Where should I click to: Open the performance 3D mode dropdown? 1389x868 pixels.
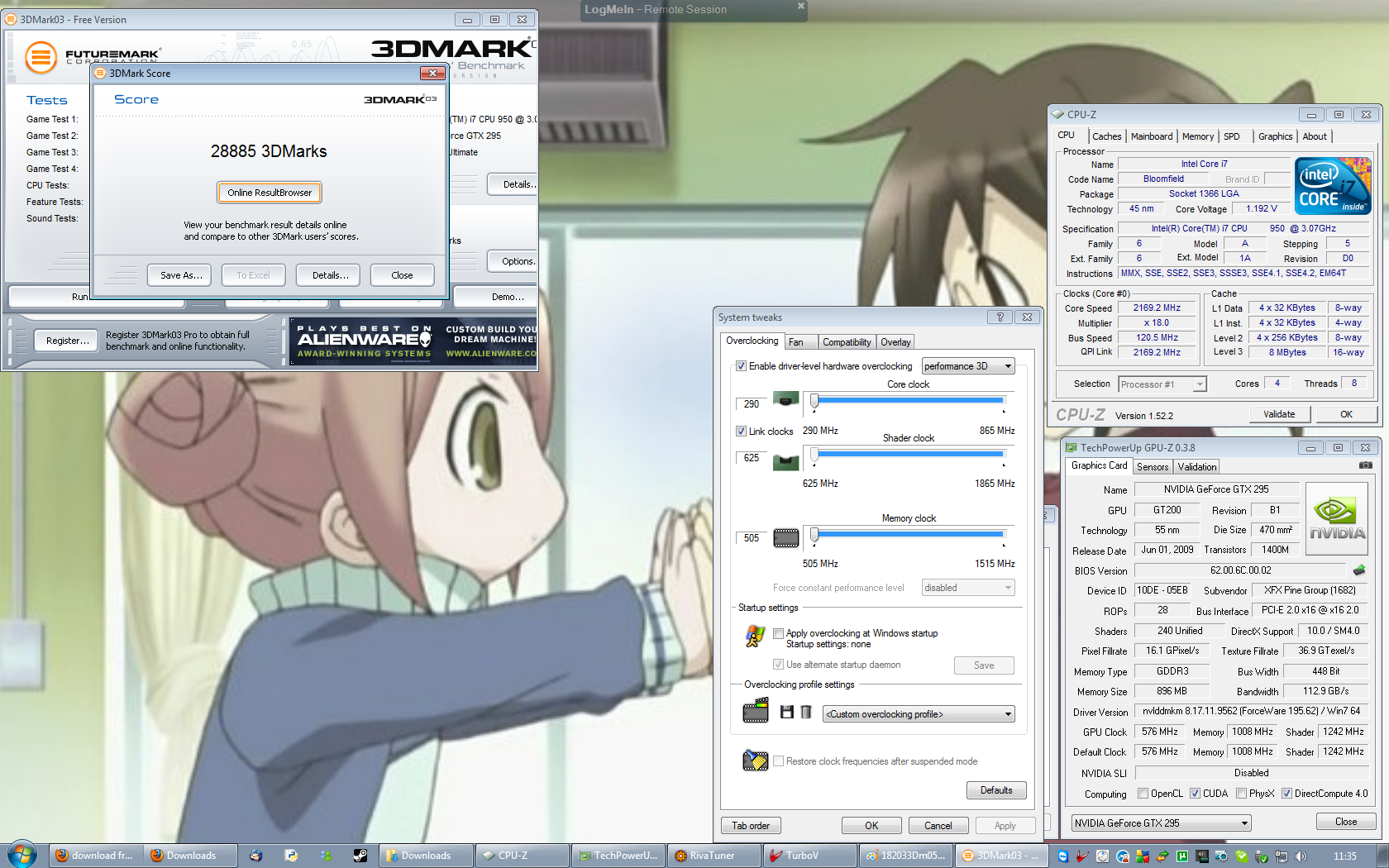968,366
